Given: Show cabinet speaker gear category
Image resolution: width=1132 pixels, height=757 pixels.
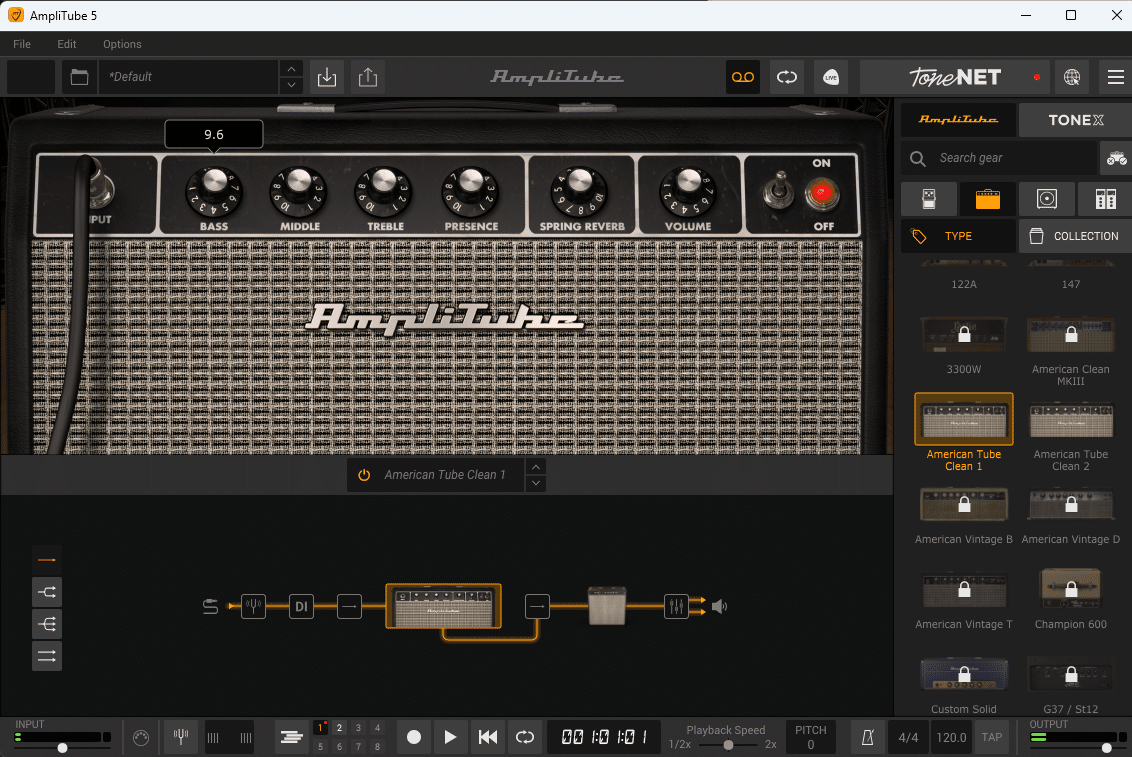Looking at the screenshot, I should (1047, 198).
